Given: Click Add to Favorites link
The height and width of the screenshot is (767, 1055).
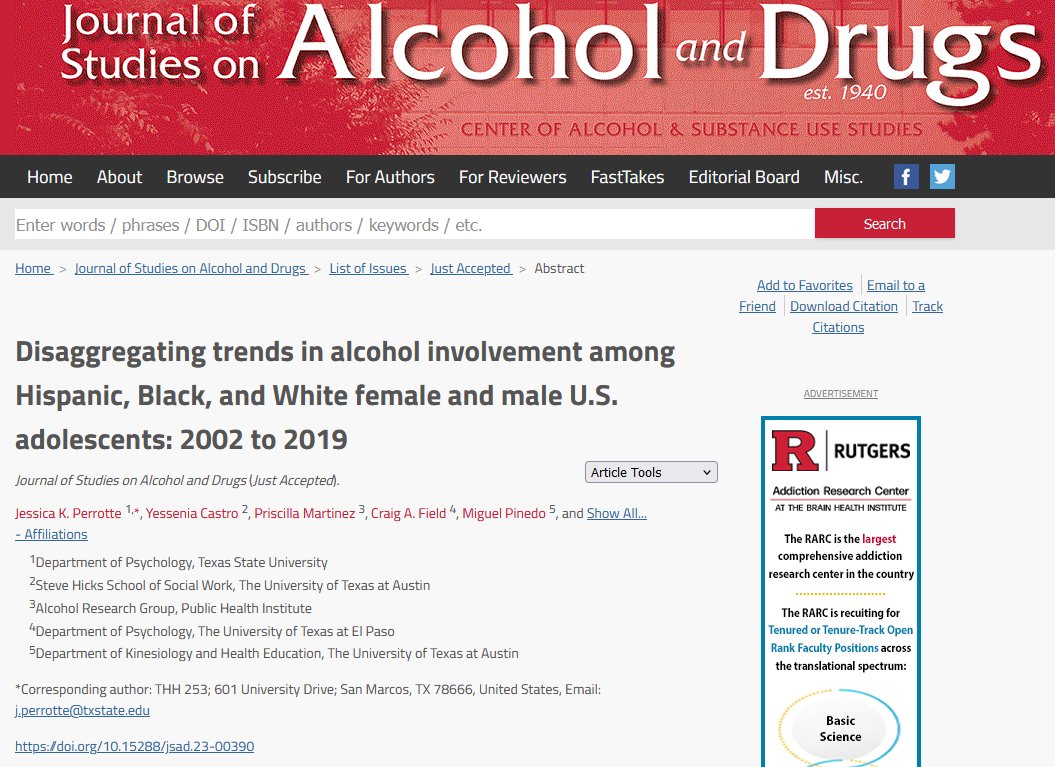Looking at the screenshot, I should [x=805, y=285].
